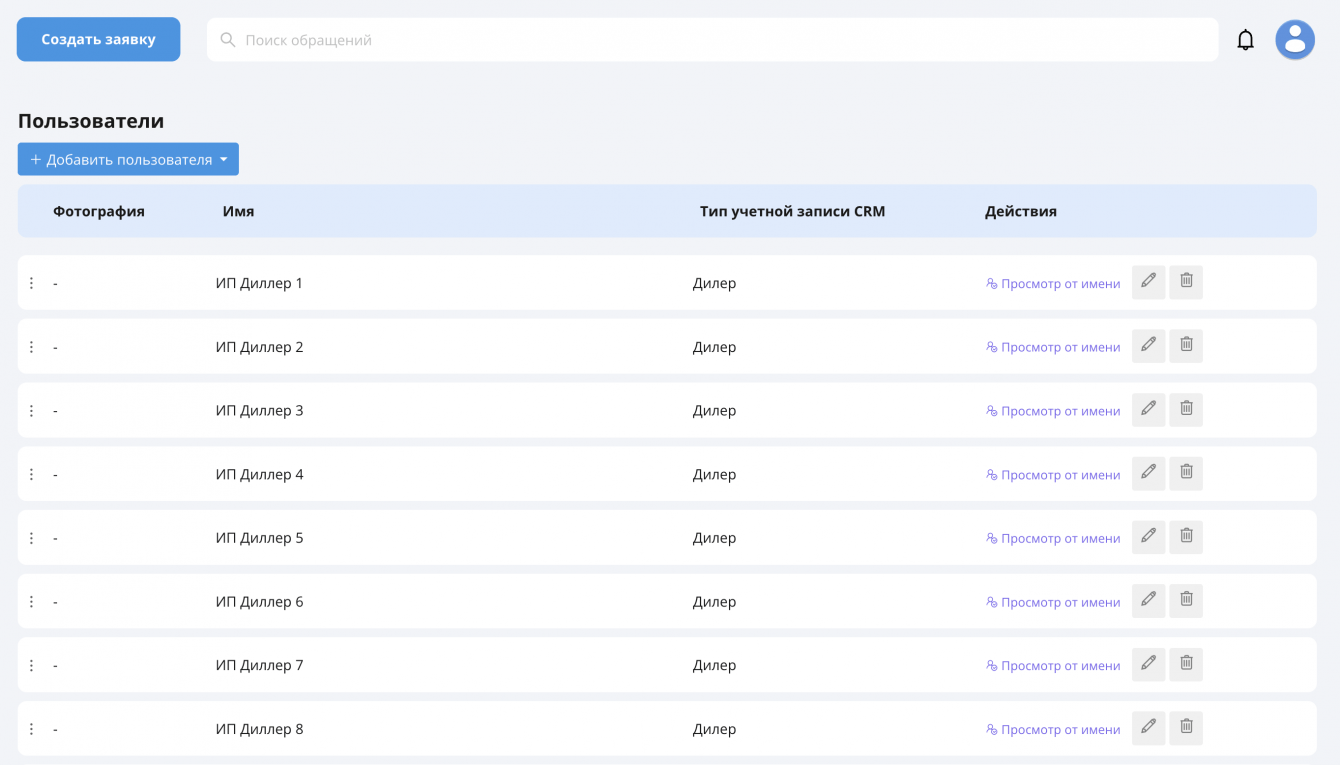Open kebab menu for ИП Диллер 8

31,729
